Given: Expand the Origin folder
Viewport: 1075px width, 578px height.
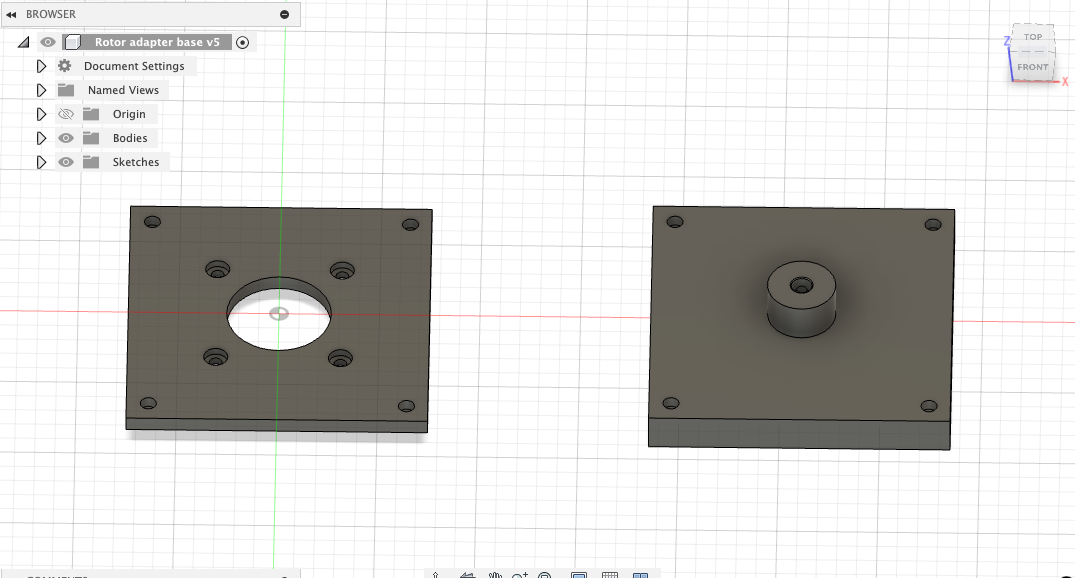Looking at the screenshot, I should pos(41,114).
